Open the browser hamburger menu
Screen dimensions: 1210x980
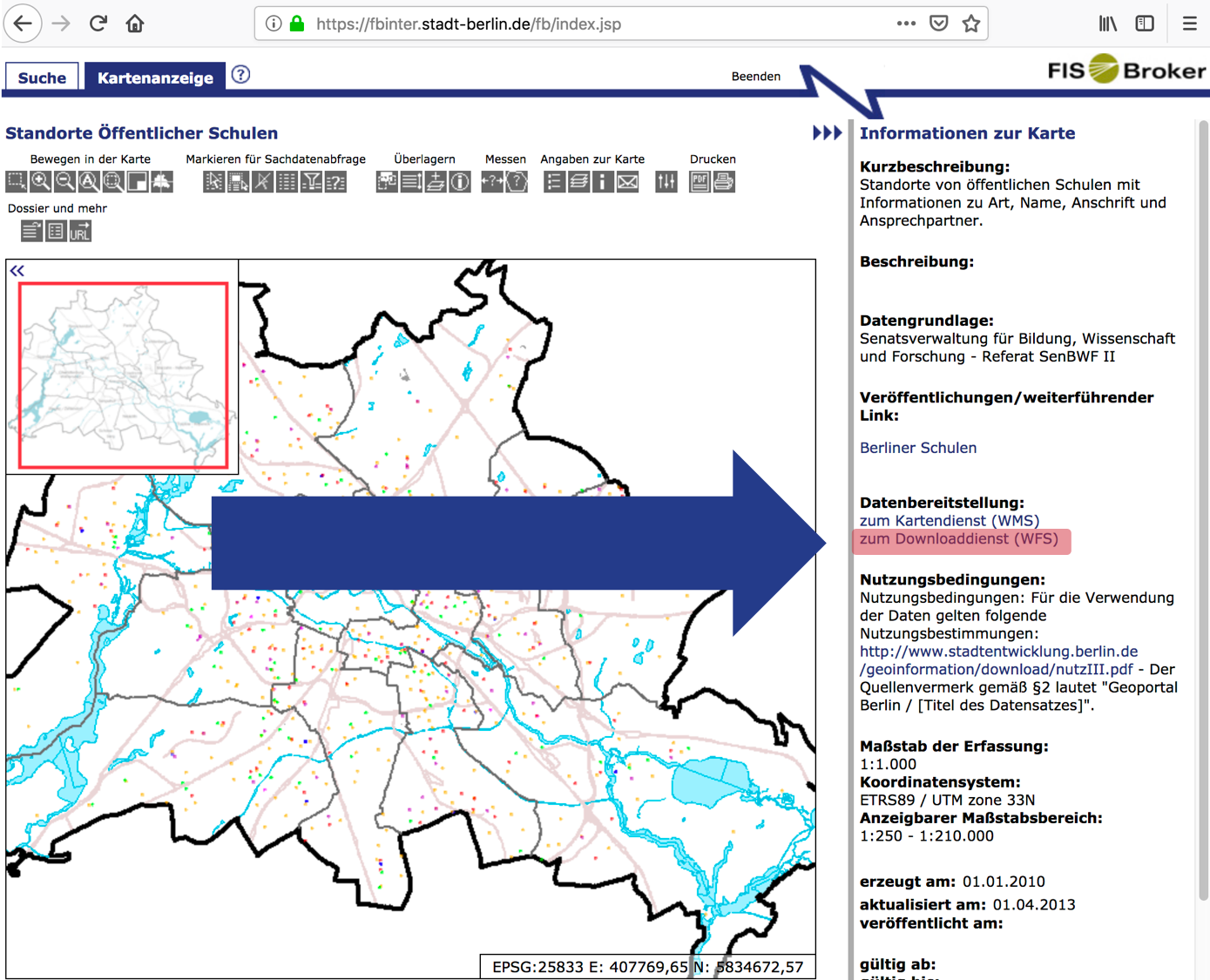[1189, 24]
